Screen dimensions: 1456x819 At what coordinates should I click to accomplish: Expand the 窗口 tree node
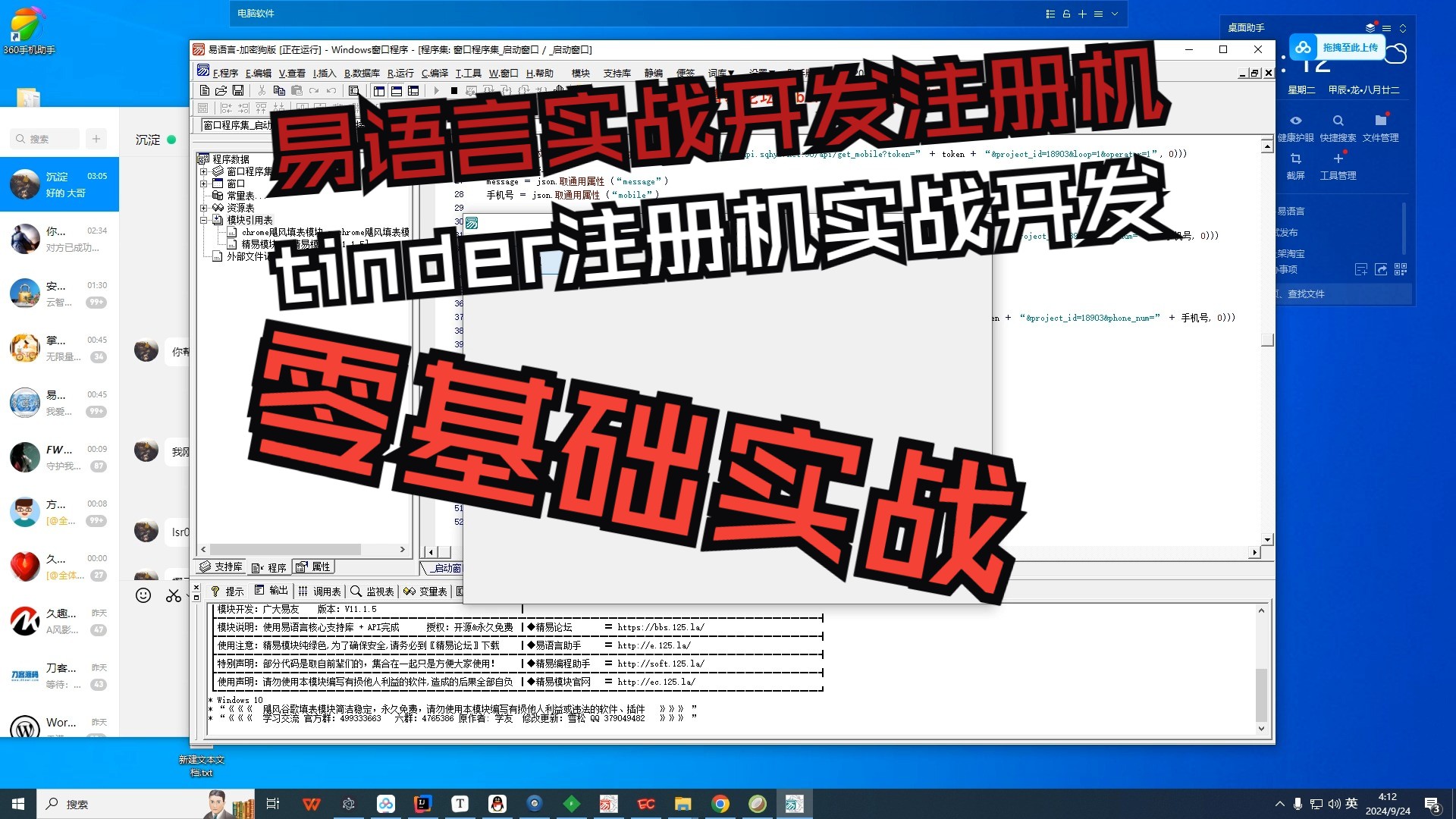click(x=203, y=184)
